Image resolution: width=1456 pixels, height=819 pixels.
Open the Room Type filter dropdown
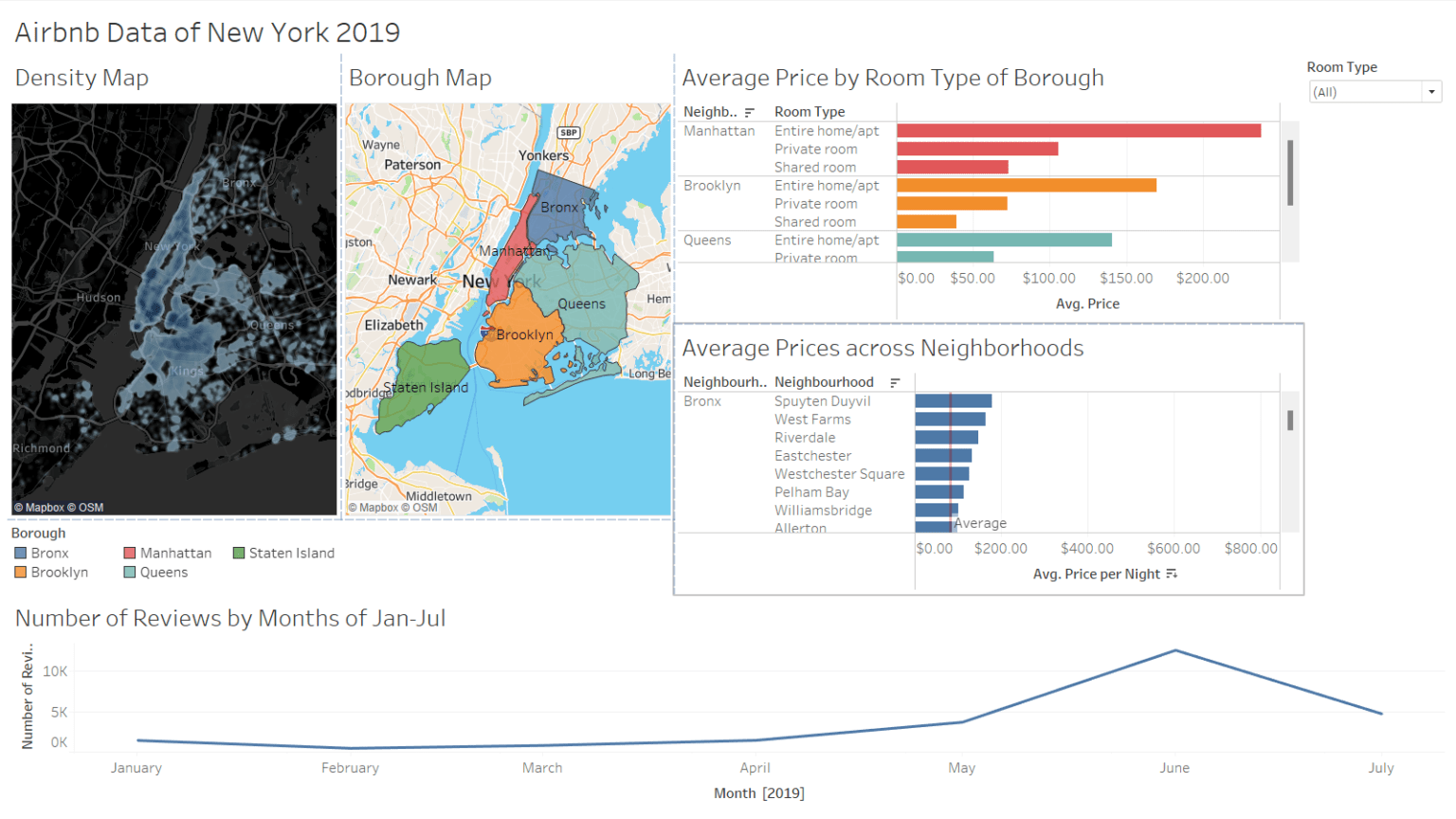[x=1431, y=91]
